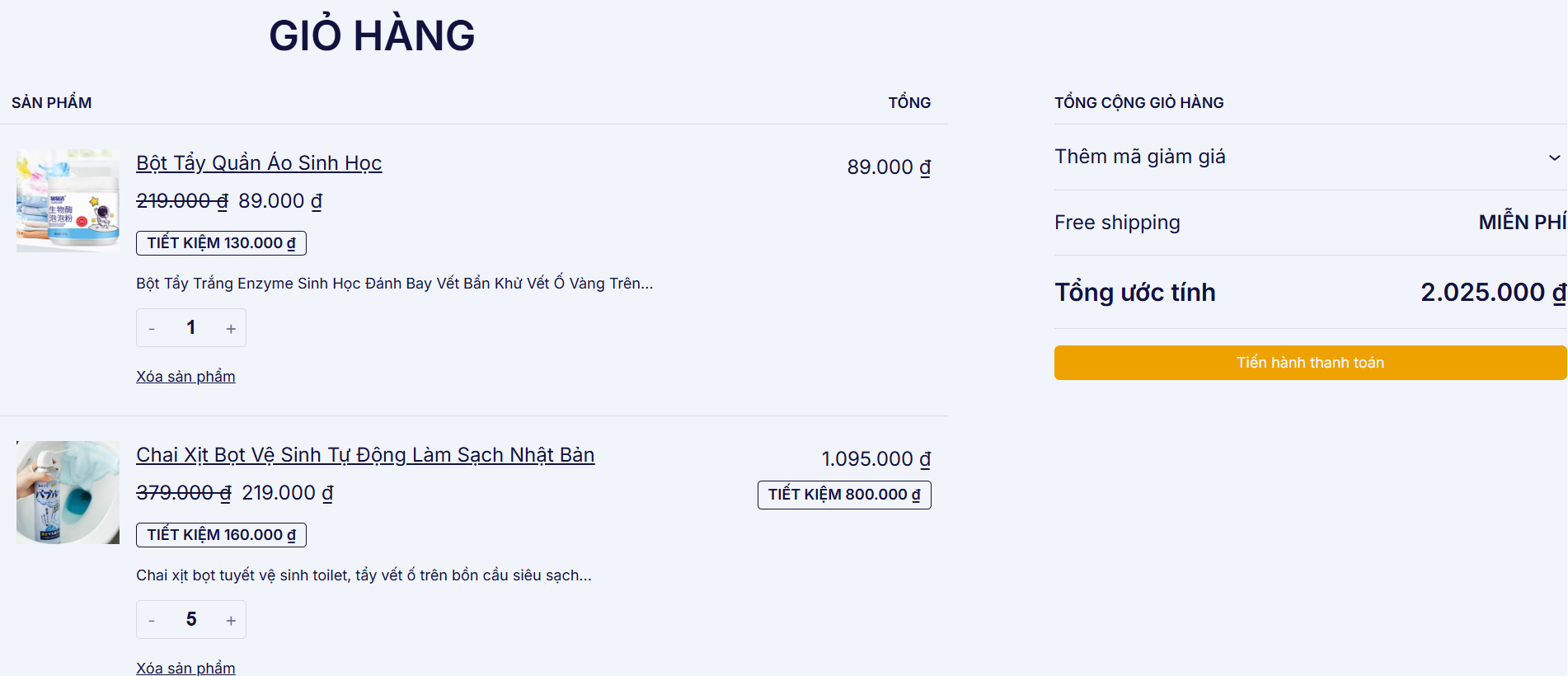Click the 'Bột Tẩy Trắng Enzyme' description text

pos(394,284)
